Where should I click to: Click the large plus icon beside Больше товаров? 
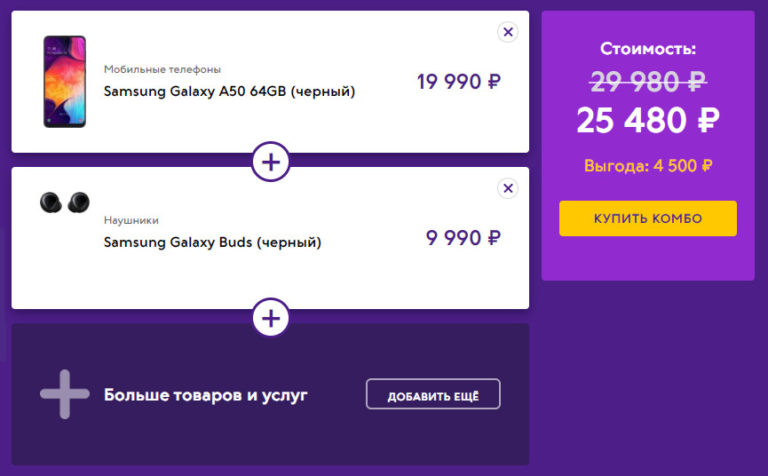pos(64,395)
